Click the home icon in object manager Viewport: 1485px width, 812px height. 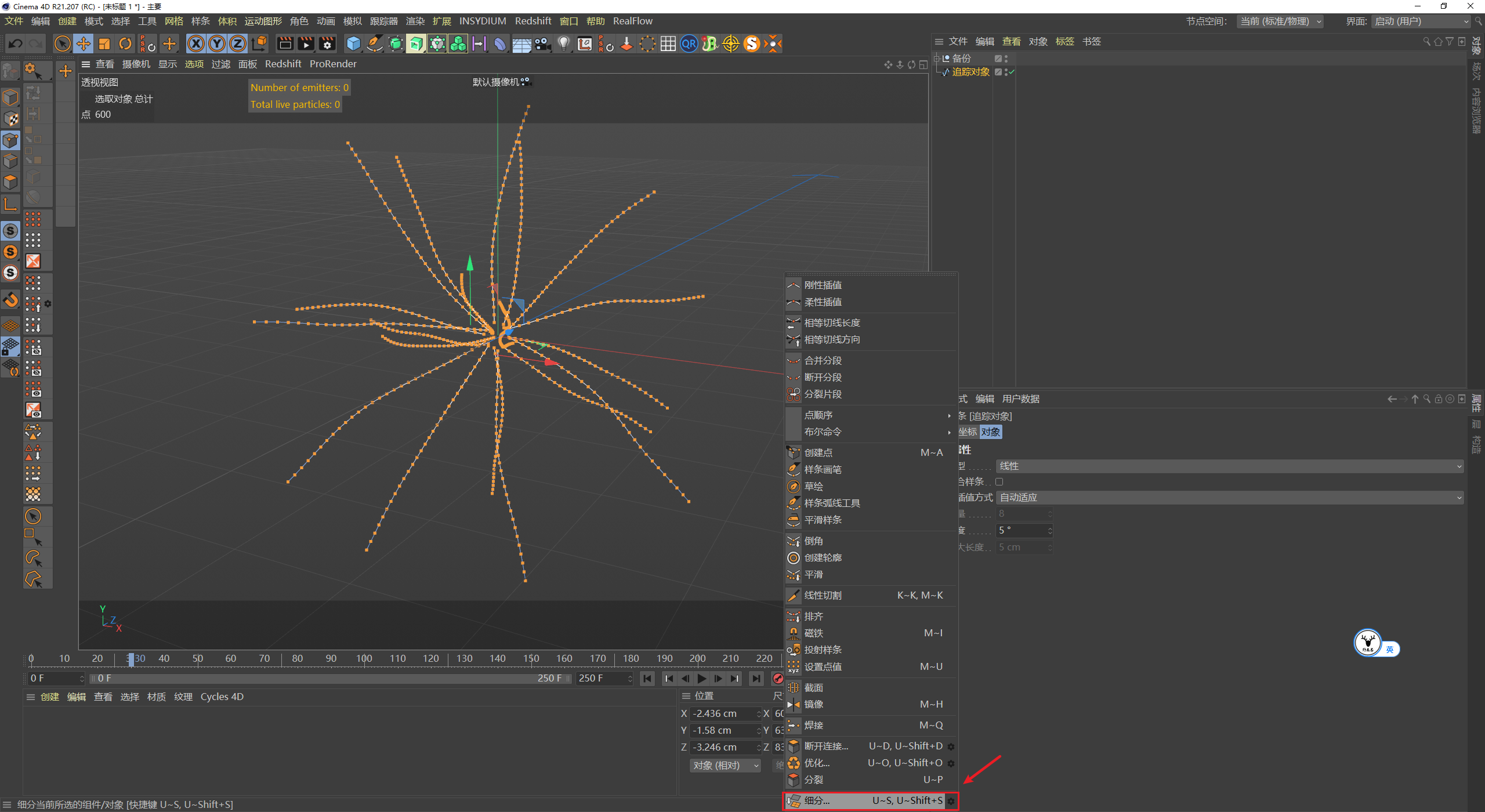pos(1438,42)
